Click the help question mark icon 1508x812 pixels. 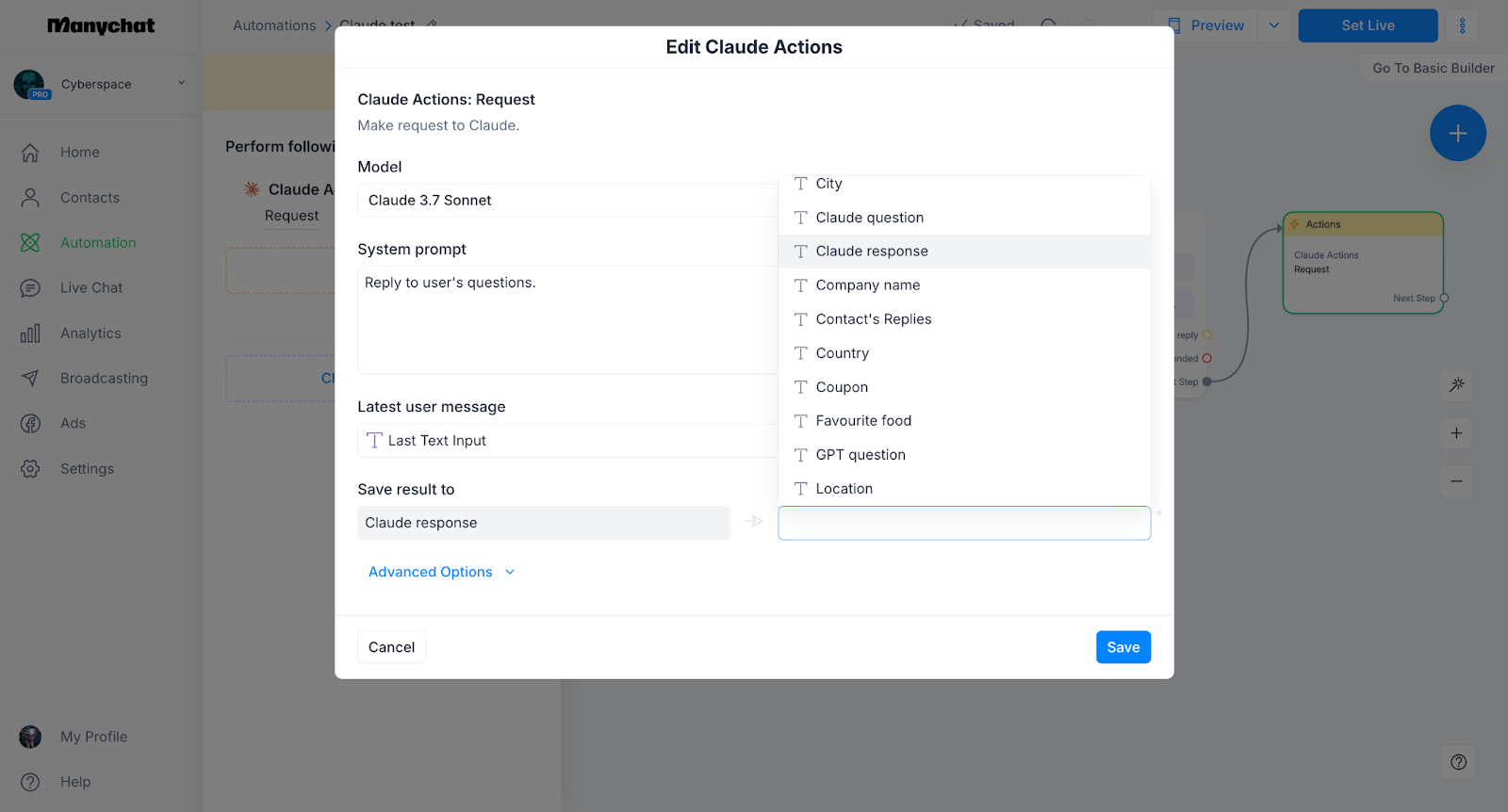click(x=1458, y=762)
